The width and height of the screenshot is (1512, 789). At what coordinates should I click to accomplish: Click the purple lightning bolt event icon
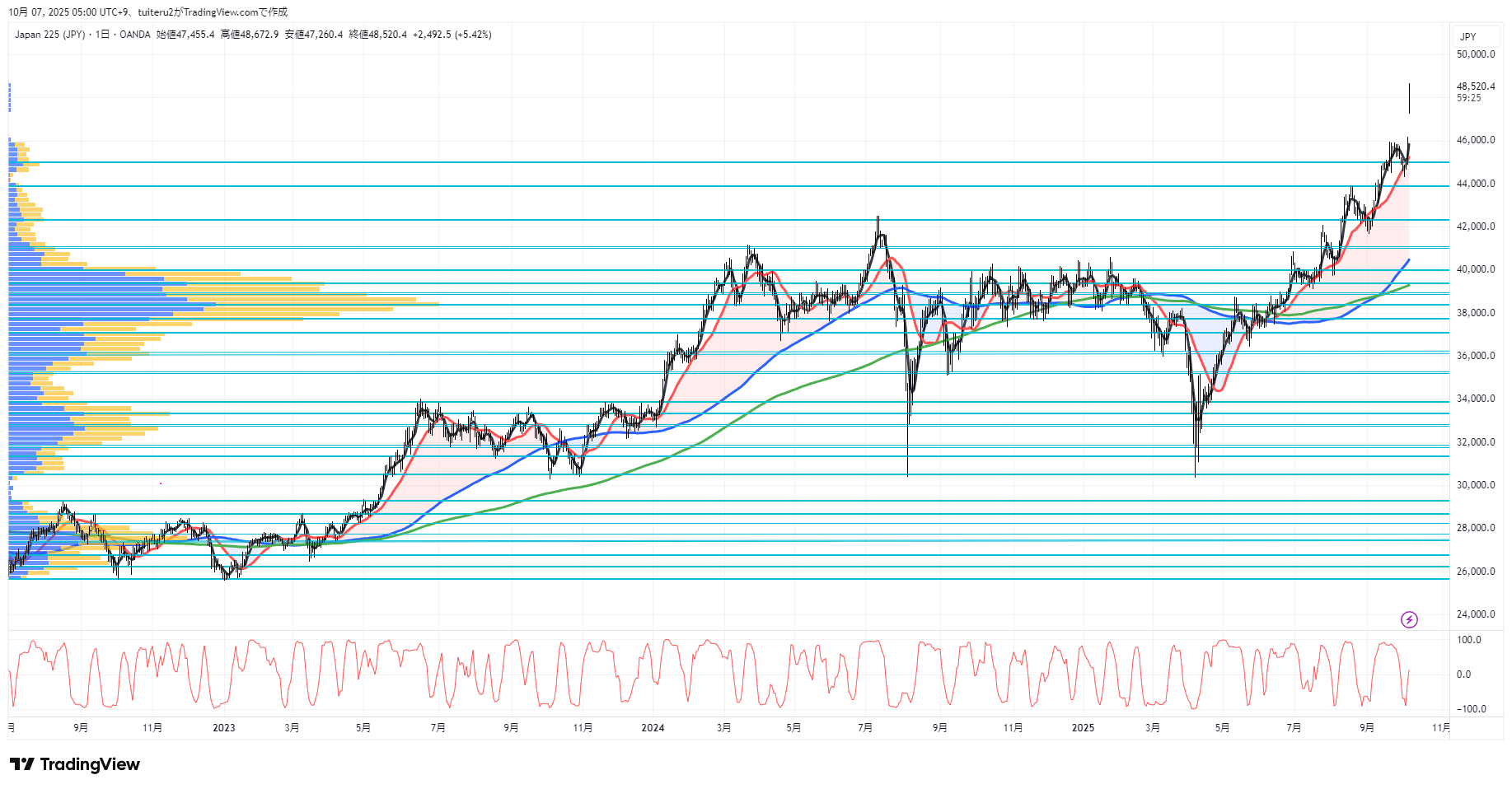click(x=1409, y=619)
